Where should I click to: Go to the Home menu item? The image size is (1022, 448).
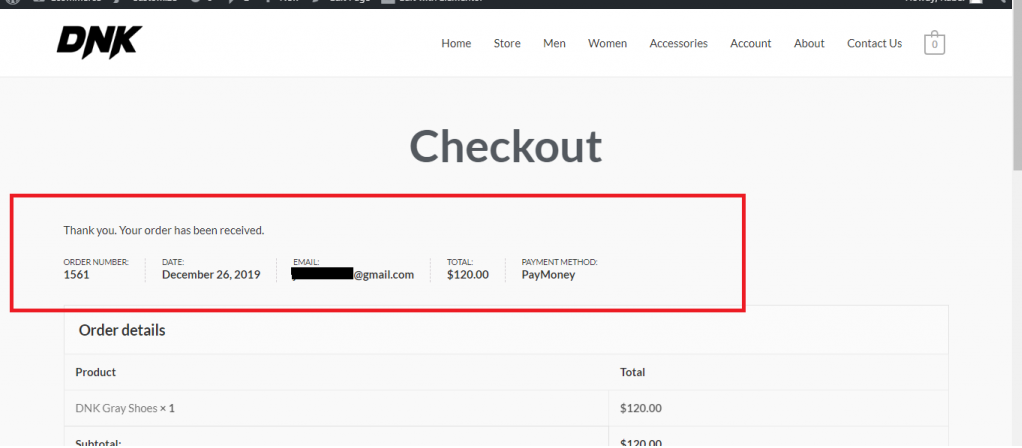[x=456, y=43]
